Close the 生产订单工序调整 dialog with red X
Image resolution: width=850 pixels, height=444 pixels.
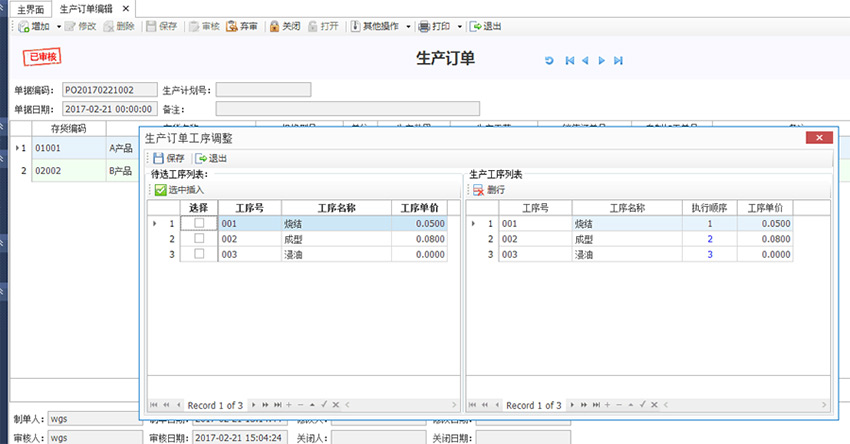[820, 138]
